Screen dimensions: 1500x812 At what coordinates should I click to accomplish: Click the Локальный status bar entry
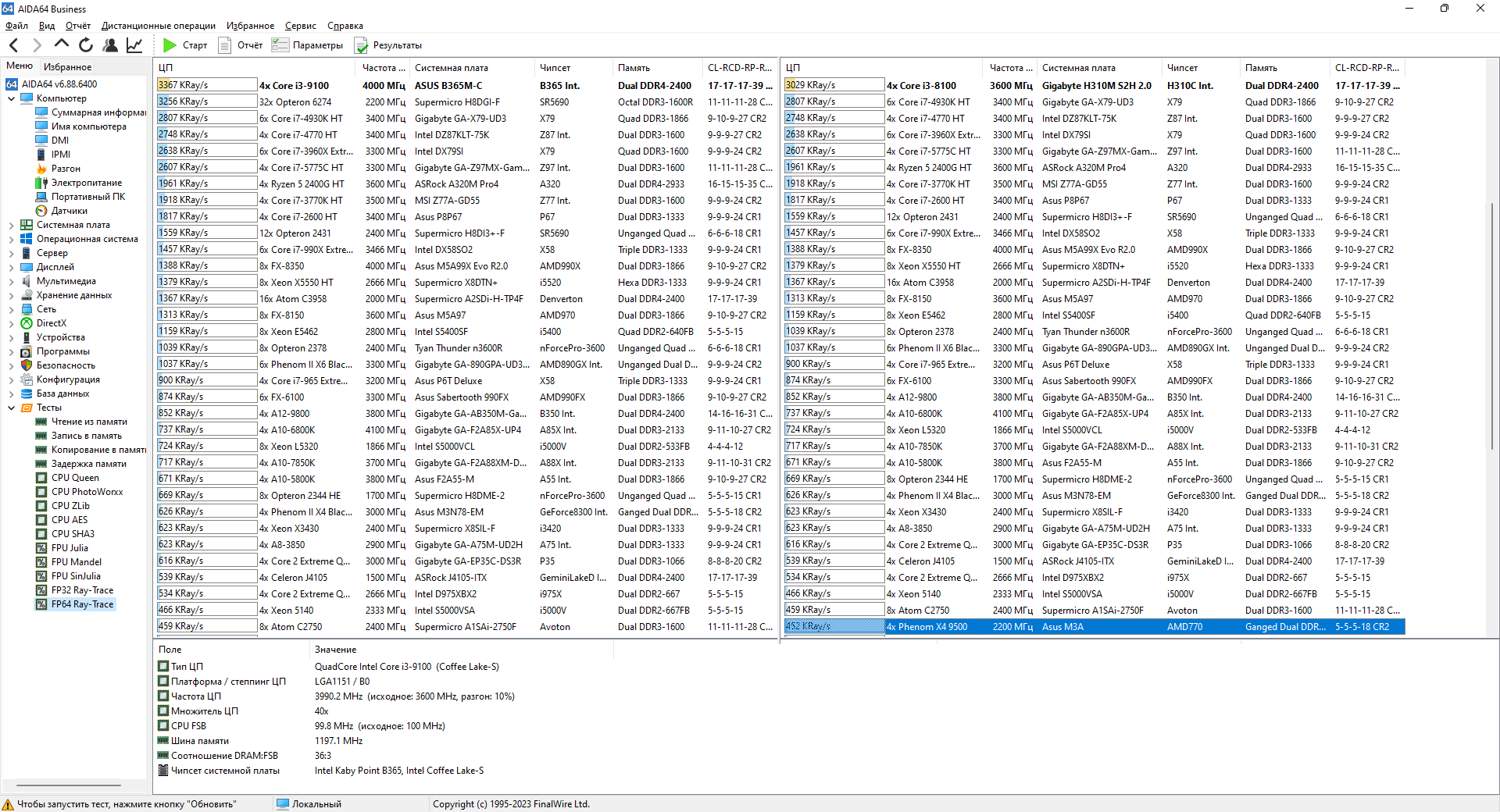click(x=309, y=804)
